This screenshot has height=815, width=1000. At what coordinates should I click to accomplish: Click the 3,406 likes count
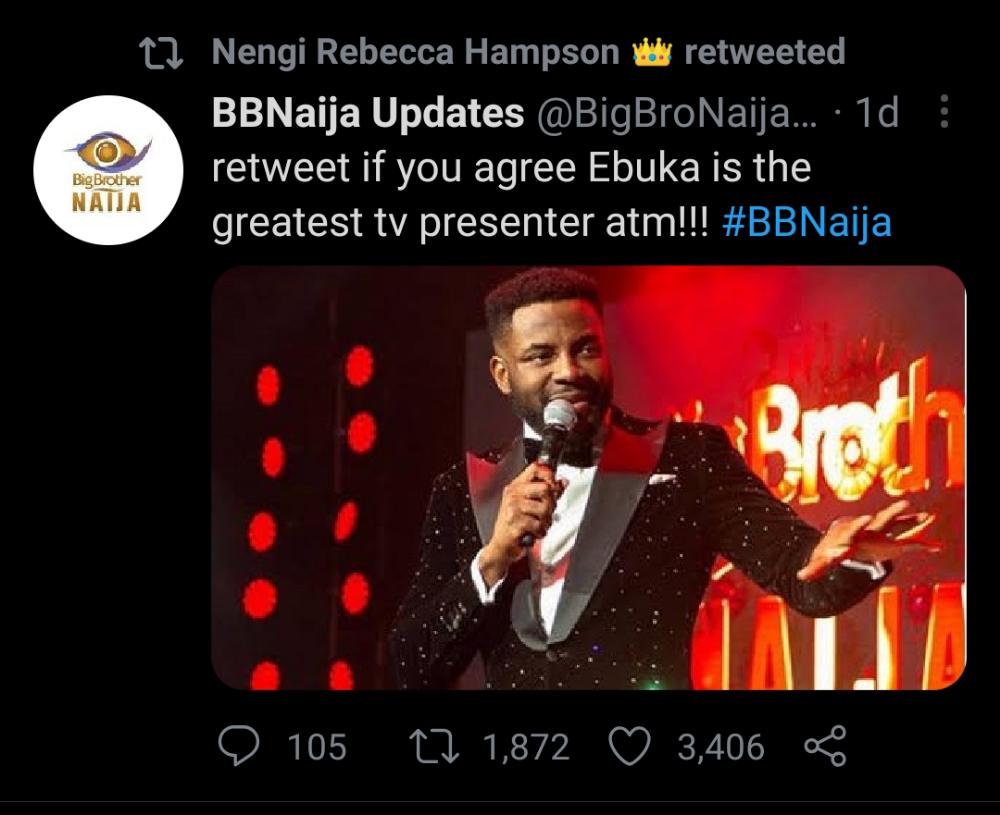point(720,747)
